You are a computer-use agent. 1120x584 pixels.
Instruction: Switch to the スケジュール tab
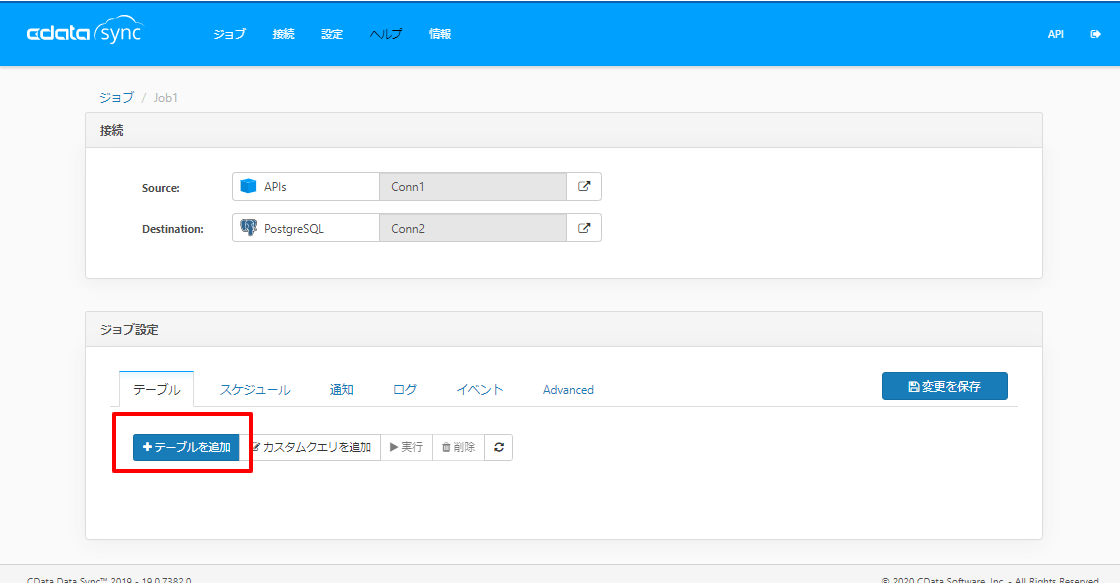click(255, 389)
